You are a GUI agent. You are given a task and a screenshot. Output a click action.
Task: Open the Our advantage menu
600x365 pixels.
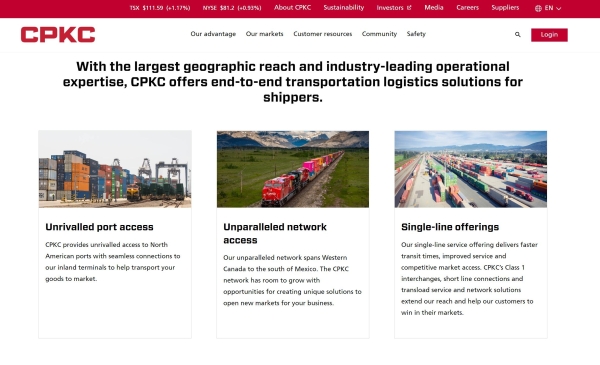pos(213,34)
